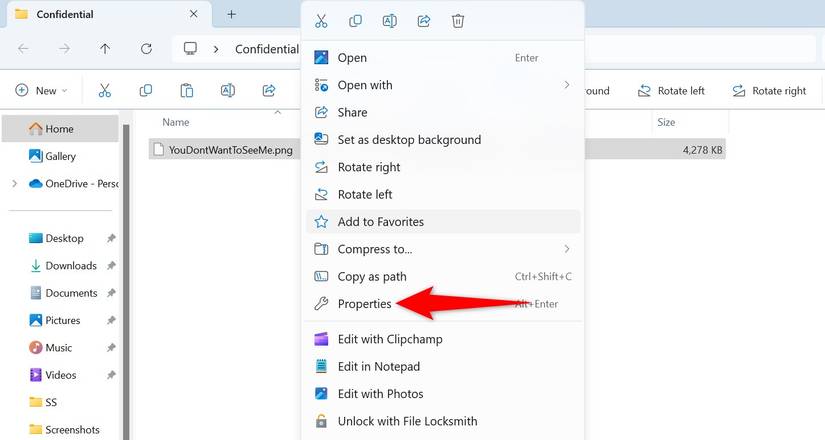Select Set as desktop background
Screen dimensions: 825x440
[443, 140]
